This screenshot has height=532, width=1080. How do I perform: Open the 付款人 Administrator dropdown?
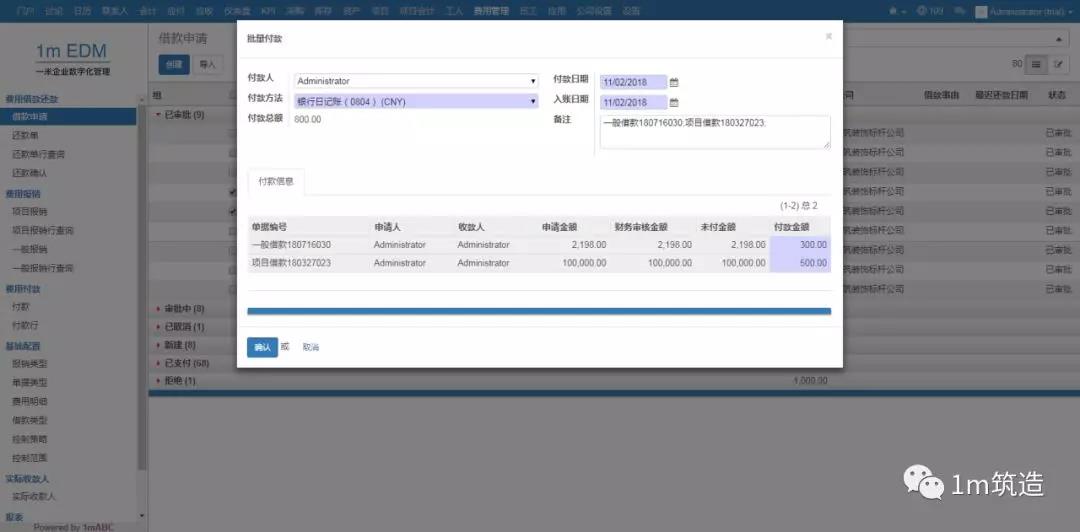point(417,81)
